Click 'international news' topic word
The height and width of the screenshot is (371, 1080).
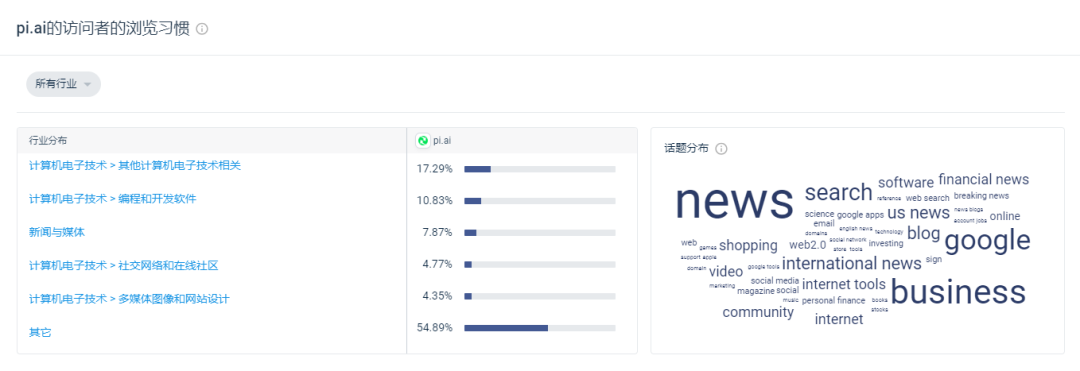(x=851, y=263)
